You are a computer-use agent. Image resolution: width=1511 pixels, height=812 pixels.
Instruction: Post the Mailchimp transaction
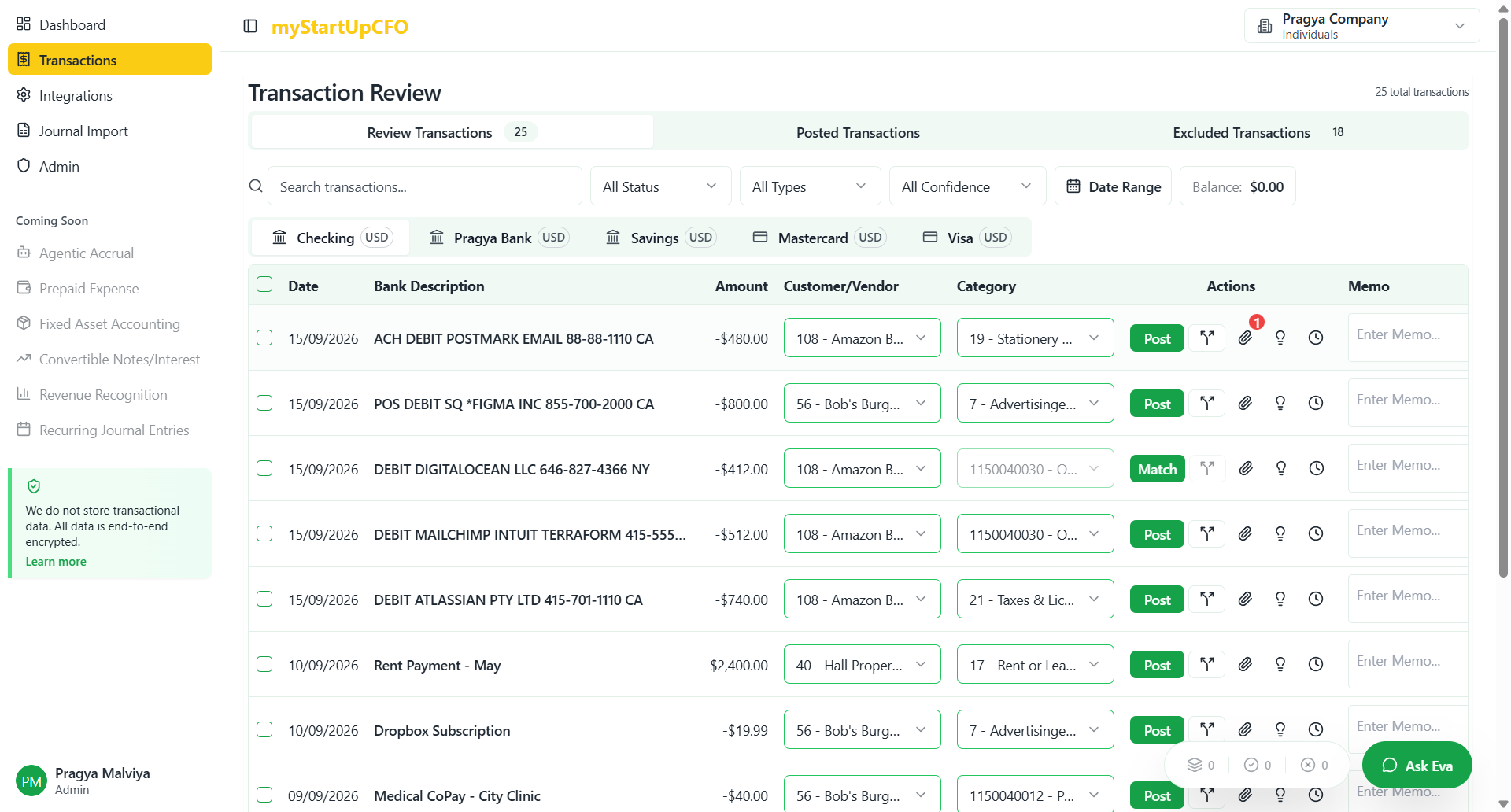point(1156,533)
